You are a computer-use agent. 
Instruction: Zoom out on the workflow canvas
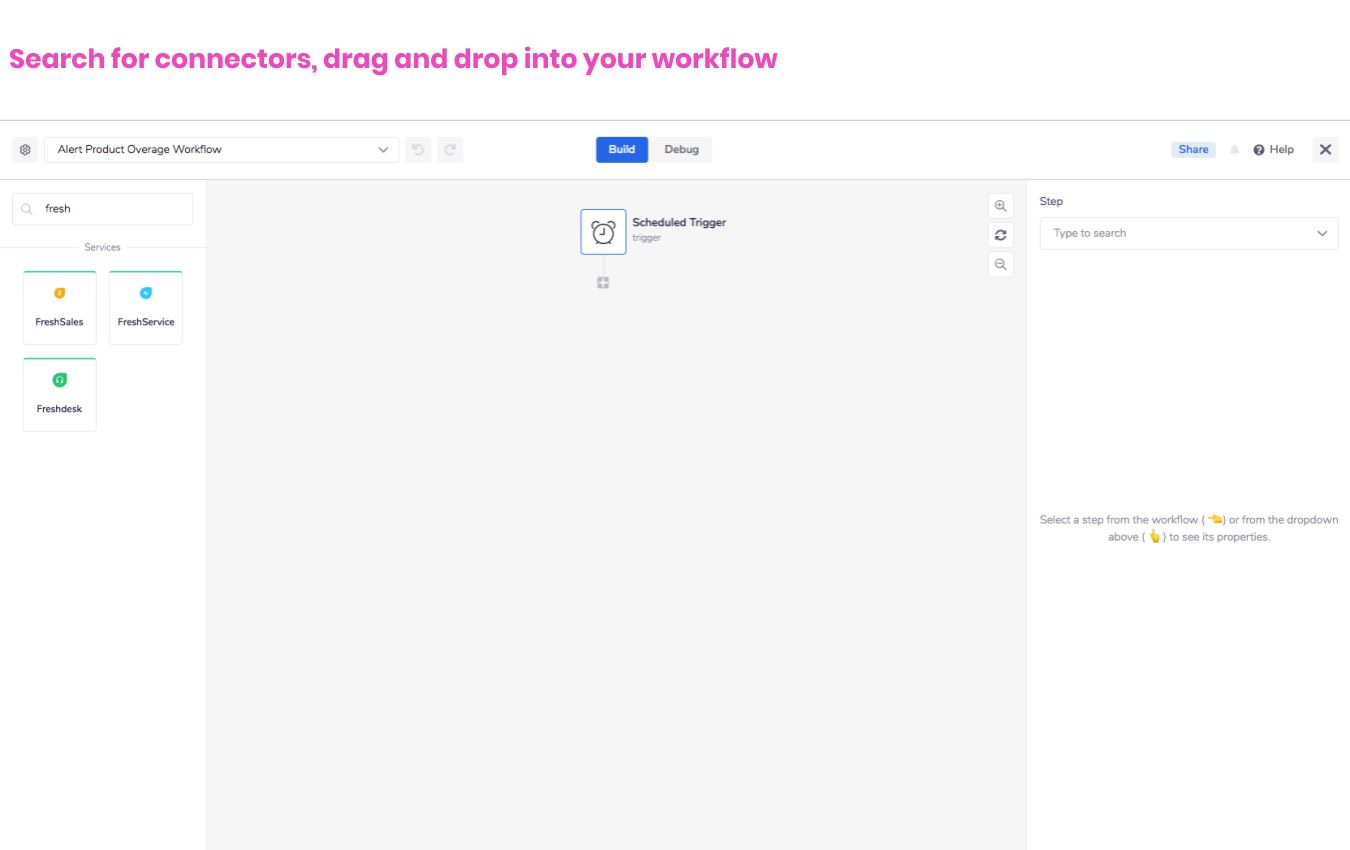coord(1000,264)
